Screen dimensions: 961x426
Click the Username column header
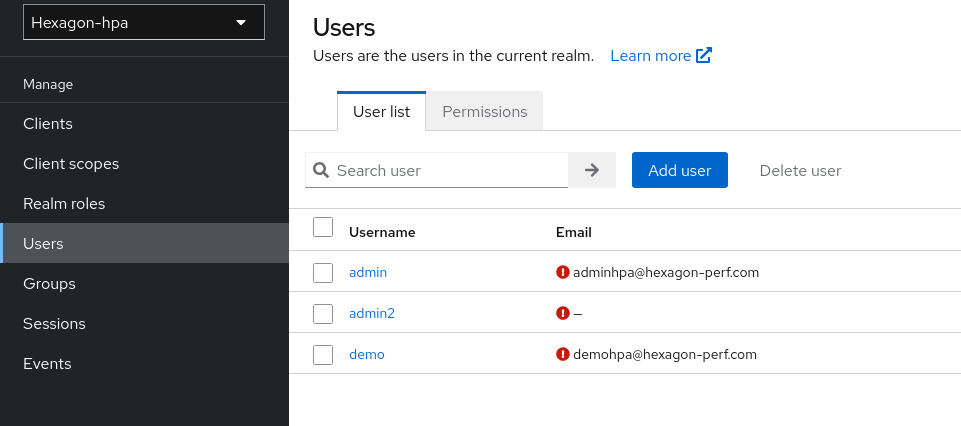click(382, 232)
